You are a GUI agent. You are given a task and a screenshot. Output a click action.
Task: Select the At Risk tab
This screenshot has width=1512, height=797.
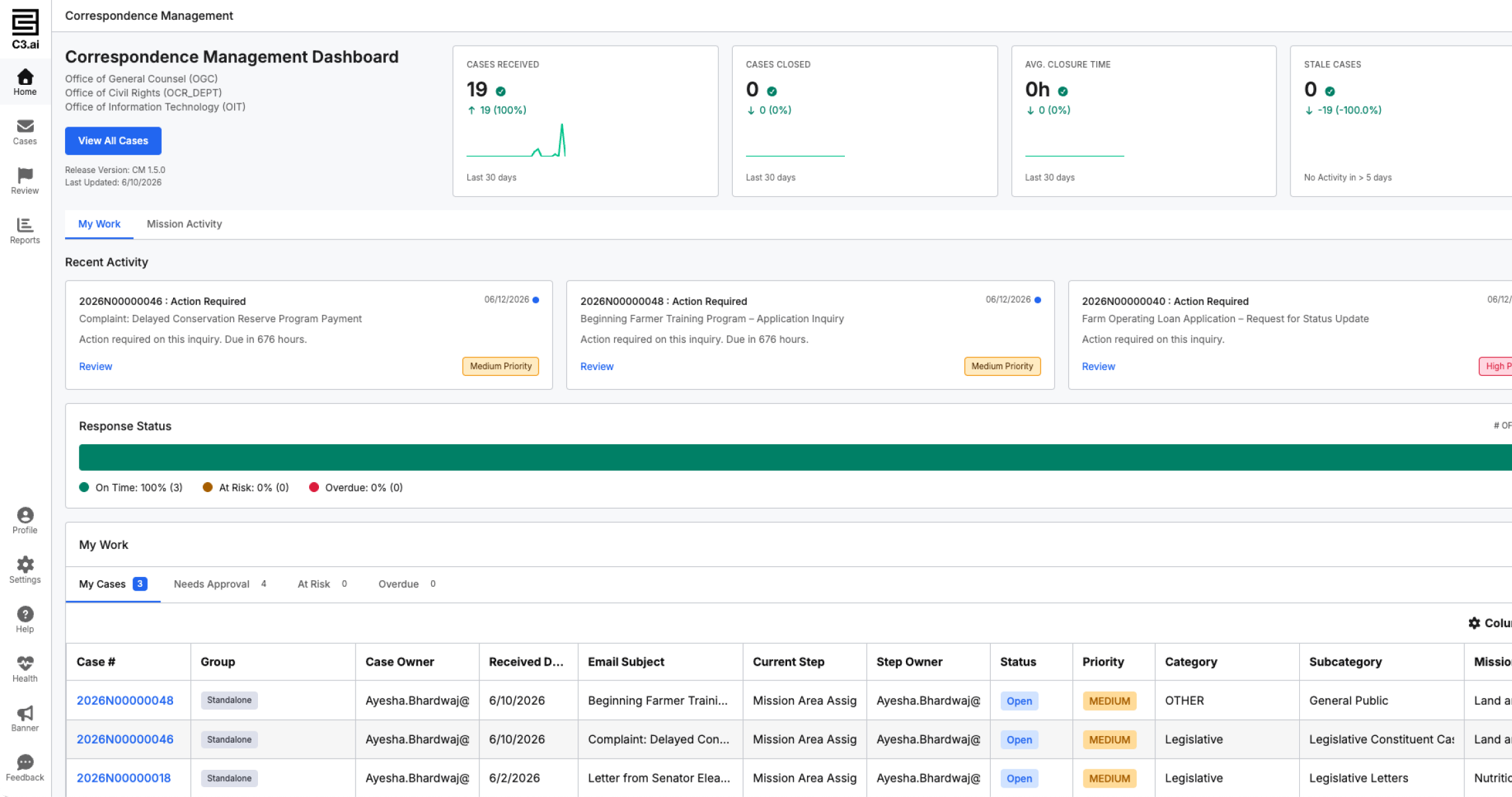tap(322, 584)
